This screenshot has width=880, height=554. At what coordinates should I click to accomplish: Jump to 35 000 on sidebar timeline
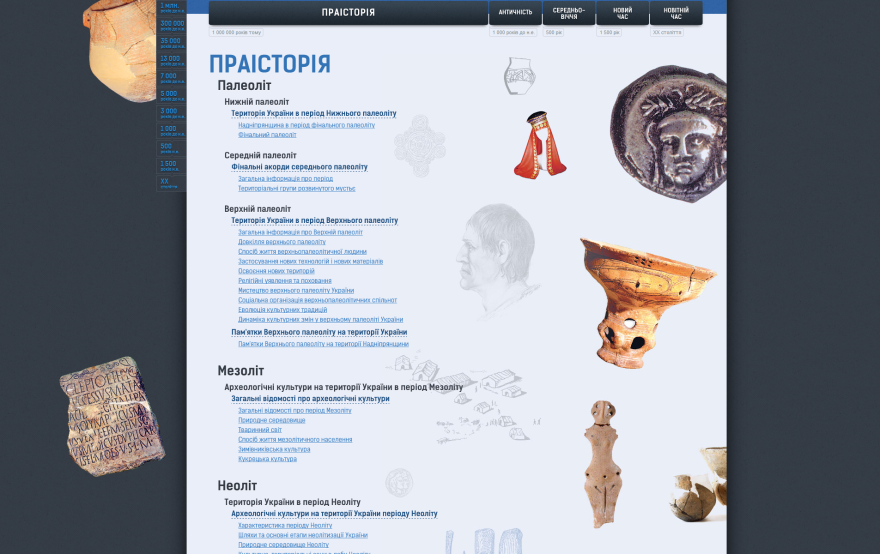point(171,42)
